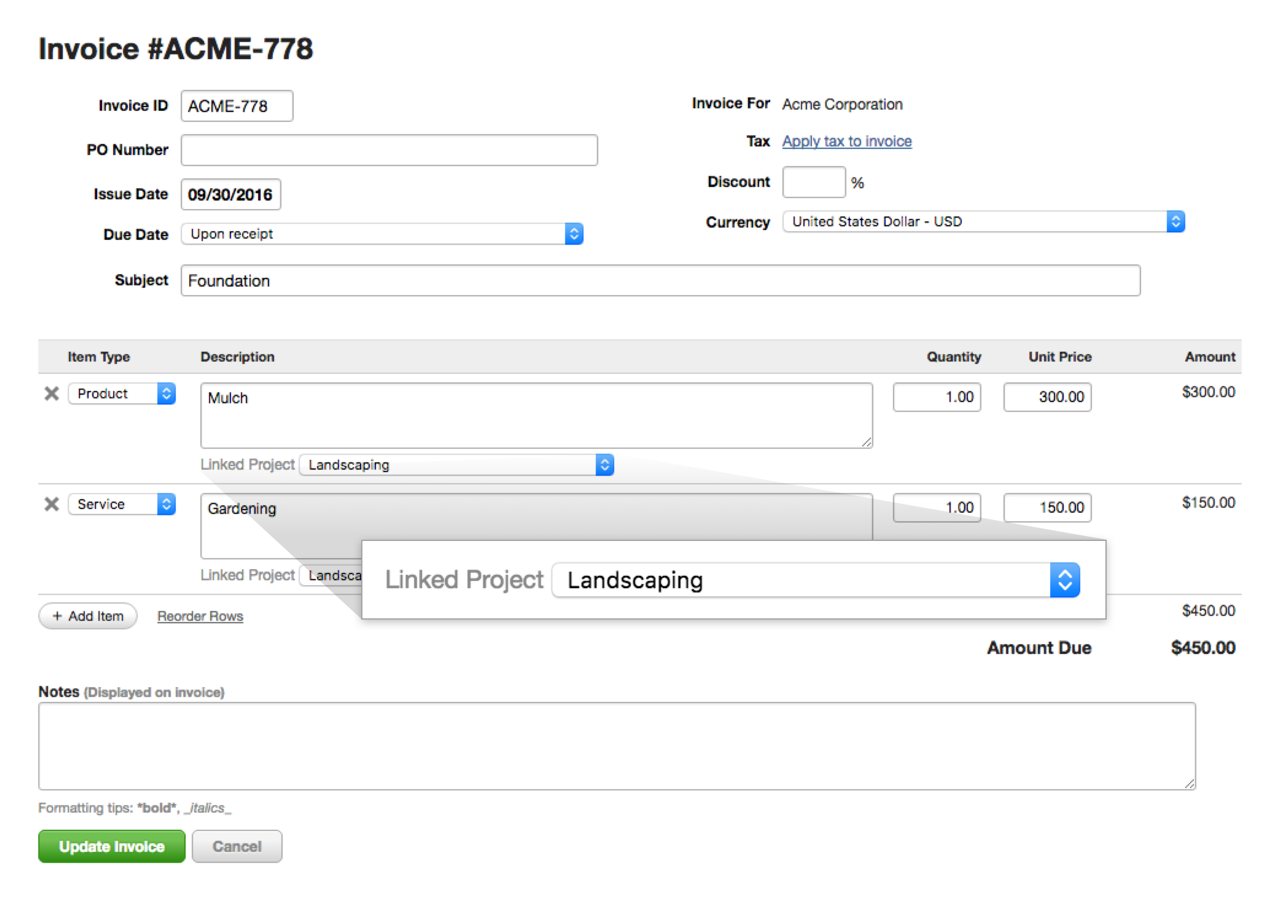Click the 300.00 unit price field
Screen dimensions: 1280x900
tap(1048, 397)
